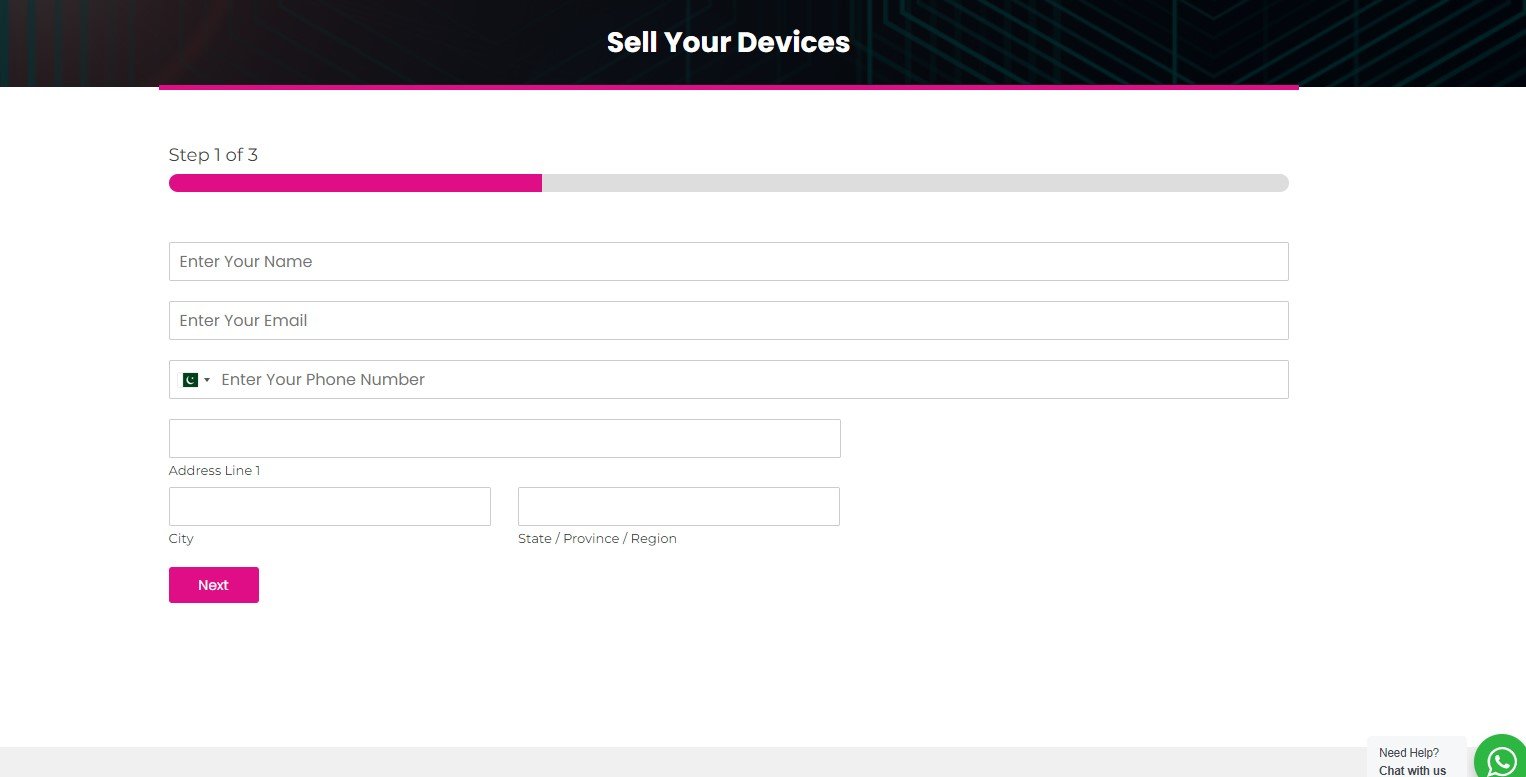Click the Sell Your Devices heading
This screenshot has width=1526, height=777.
tap(728, 42)
